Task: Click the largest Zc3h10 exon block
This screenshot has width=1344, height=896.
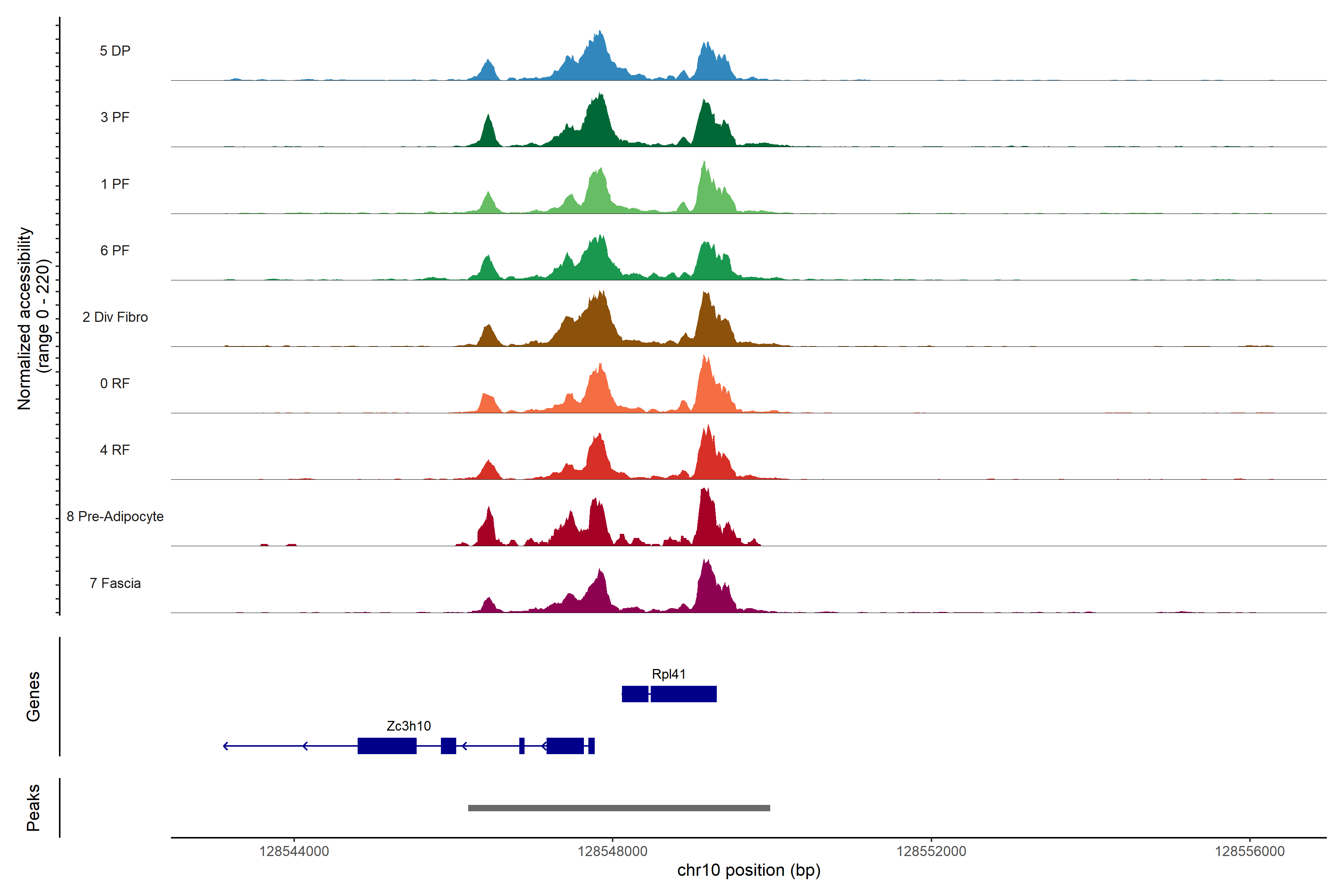Action: point(387,746)
